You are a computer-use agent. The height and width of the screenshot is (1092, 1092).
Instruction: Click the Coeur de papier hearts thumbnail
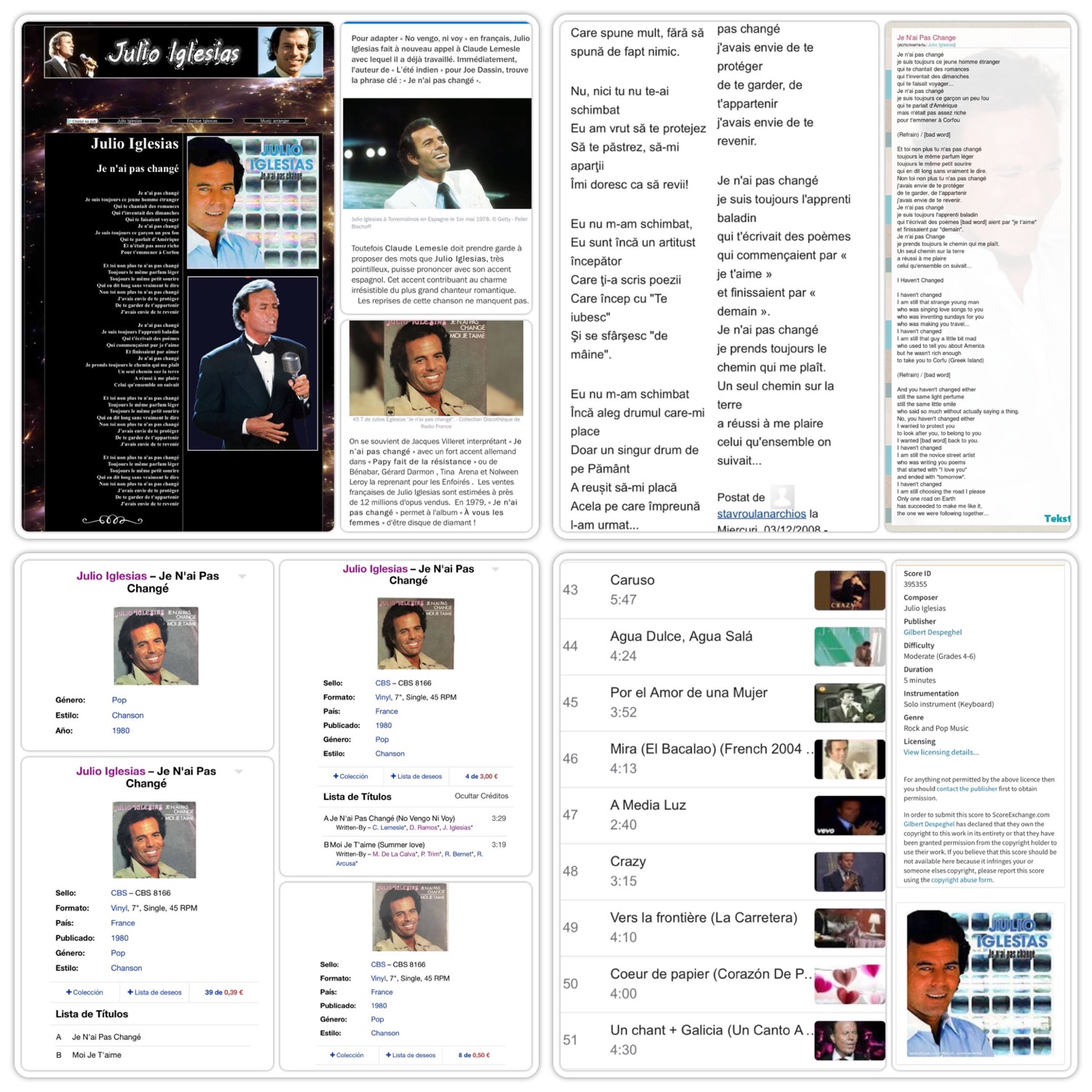[849, 984]
